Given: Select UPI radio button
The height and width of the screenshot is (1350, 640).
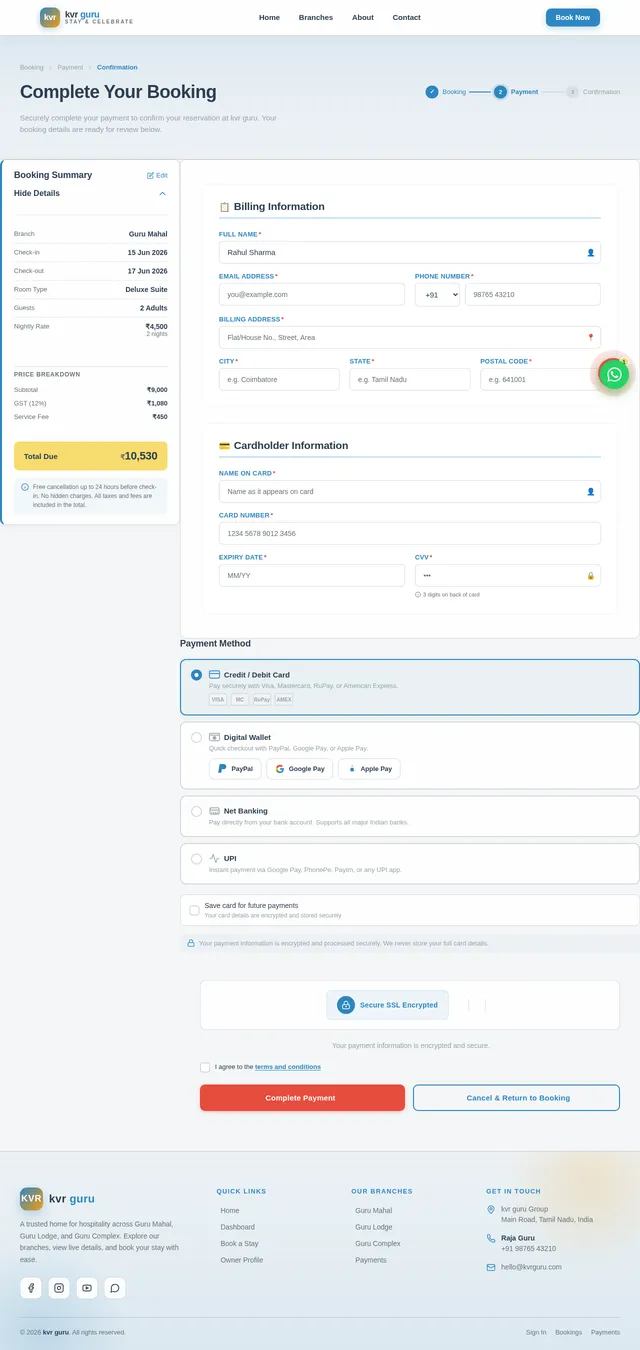Looking at the screenshot, I should click(x=196, y=859).
